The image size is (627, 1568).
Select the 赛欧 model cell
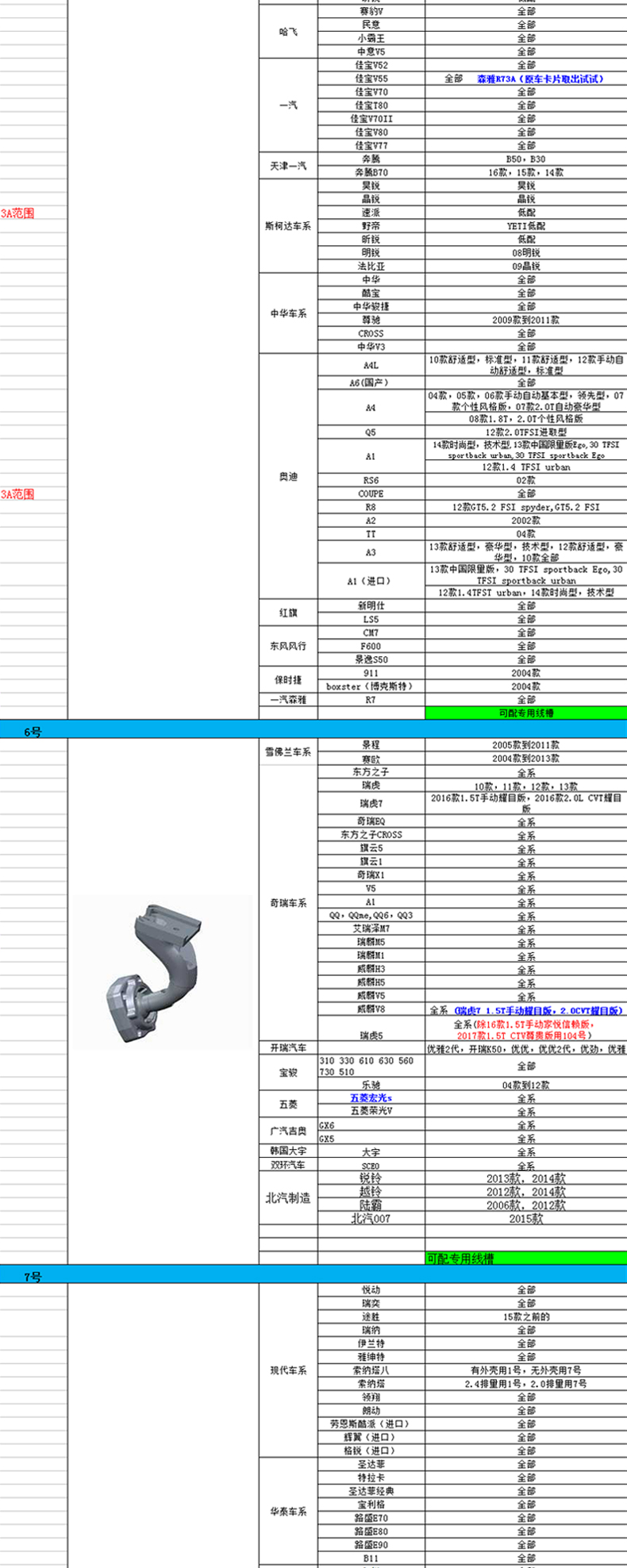click(371, 759)
